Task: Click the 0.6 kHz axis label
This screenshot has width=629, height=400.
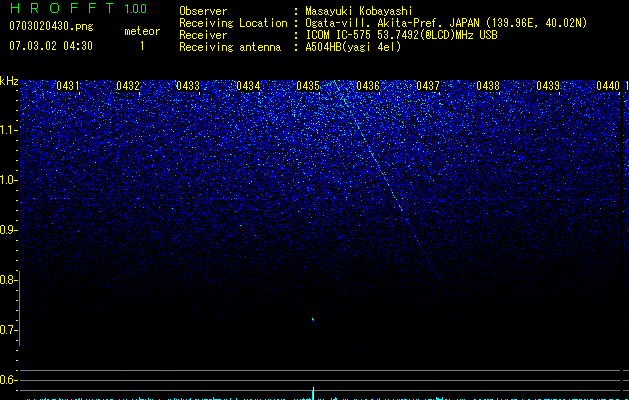Action: coord(8,380)
